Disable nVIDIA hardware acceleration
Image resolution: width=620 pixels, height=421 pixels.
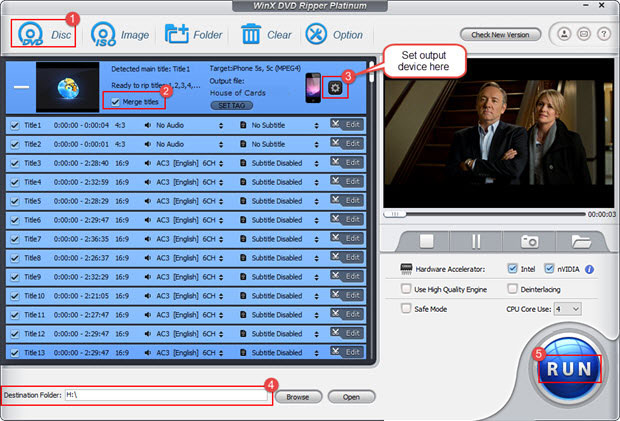[549, 269]
